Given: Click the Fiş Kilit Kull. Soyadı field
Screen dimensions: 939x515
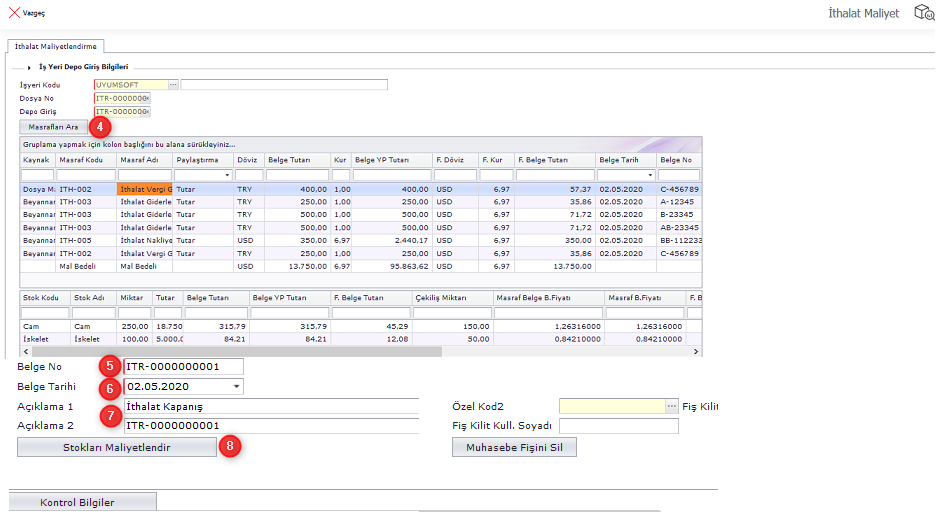Looking at the screenshot, I should [618, 426].
